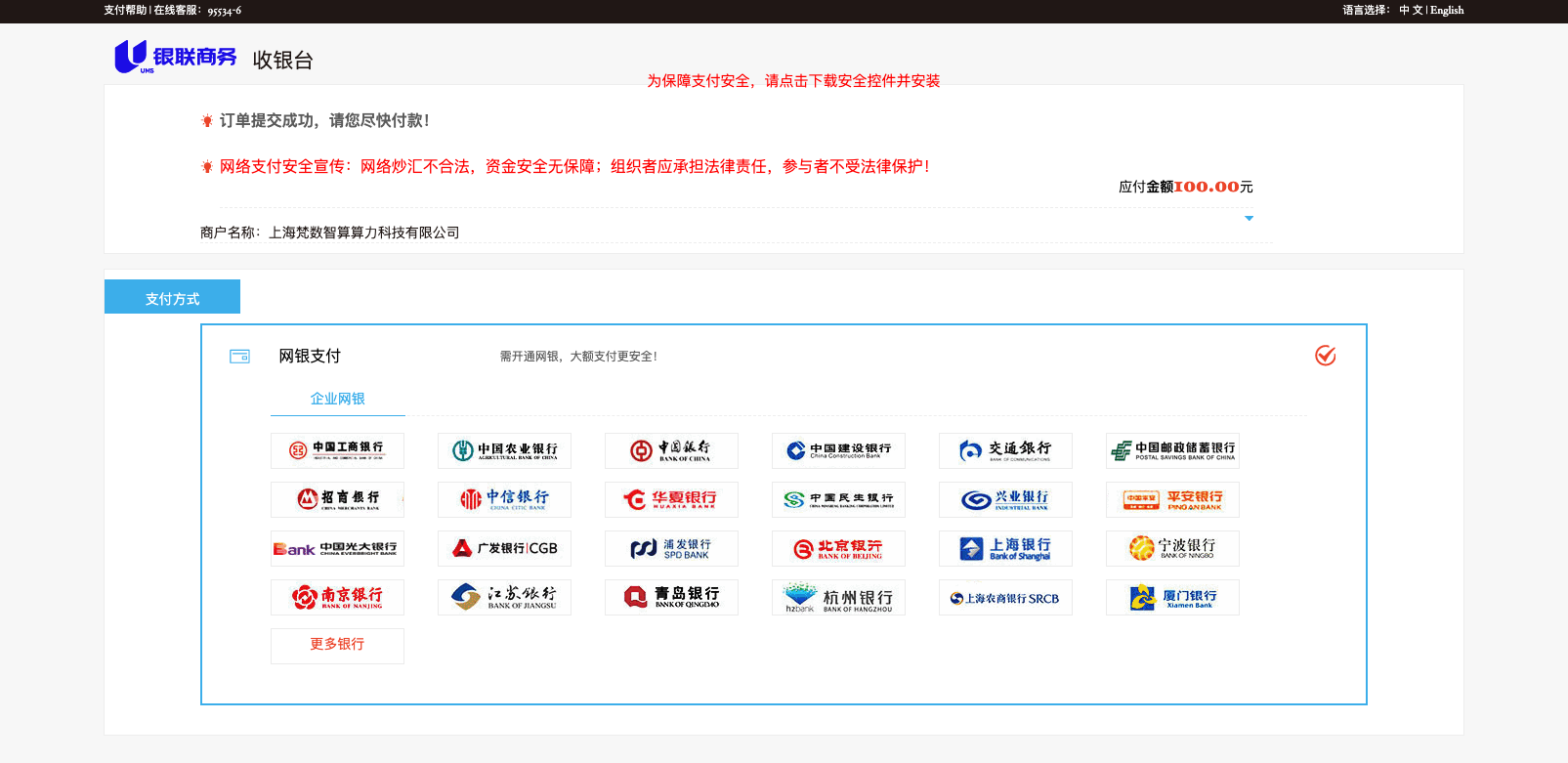Select Postal Savings Bank of China

(1172, 450)
